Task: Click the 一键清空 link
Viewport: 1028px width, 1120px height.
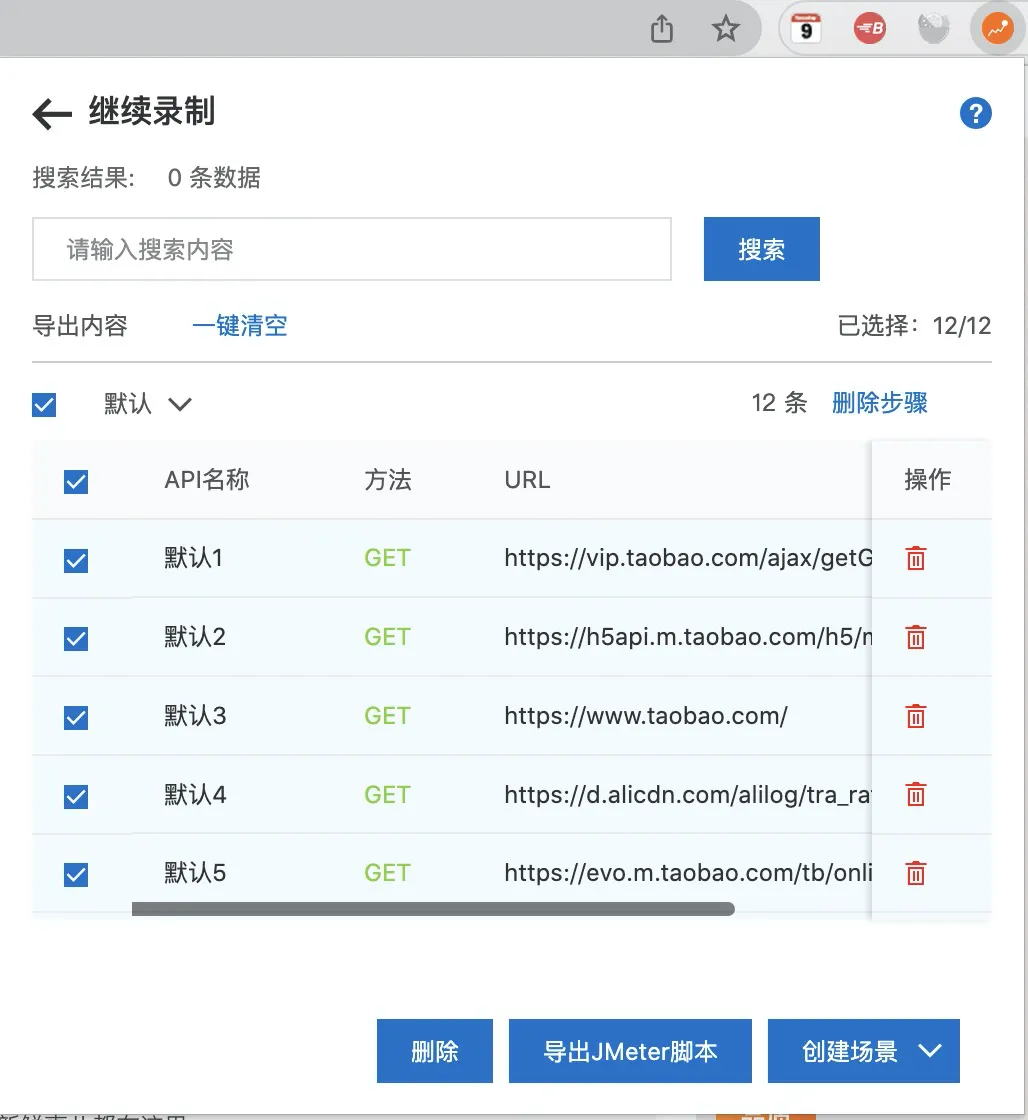Action: (x=240, y=326)
